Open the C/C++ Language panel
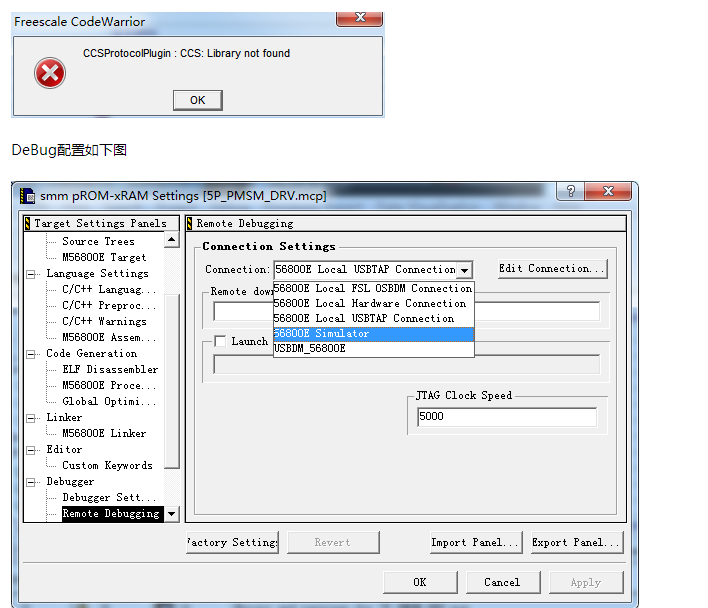Image resolution: width=708 pixels, height=608 pixels. click(109, 289)
